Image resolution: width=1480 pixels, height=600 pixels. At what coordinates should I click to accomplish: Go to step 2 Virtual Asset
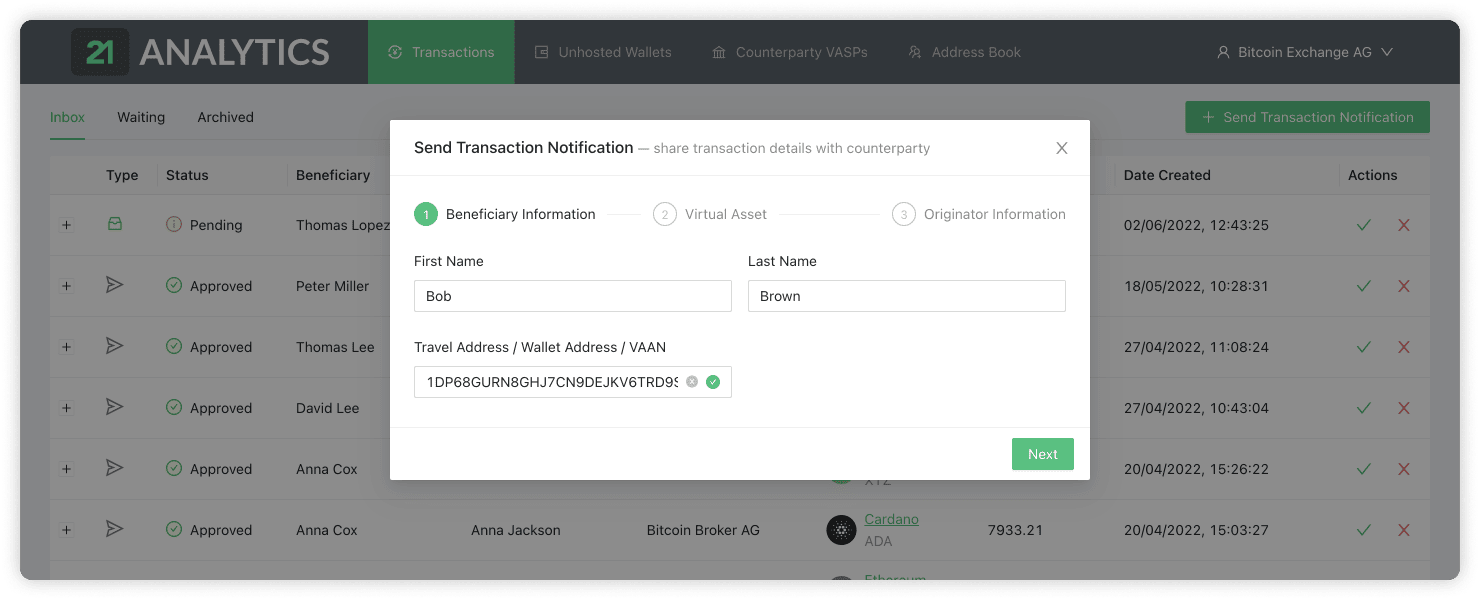click(711, 214)
